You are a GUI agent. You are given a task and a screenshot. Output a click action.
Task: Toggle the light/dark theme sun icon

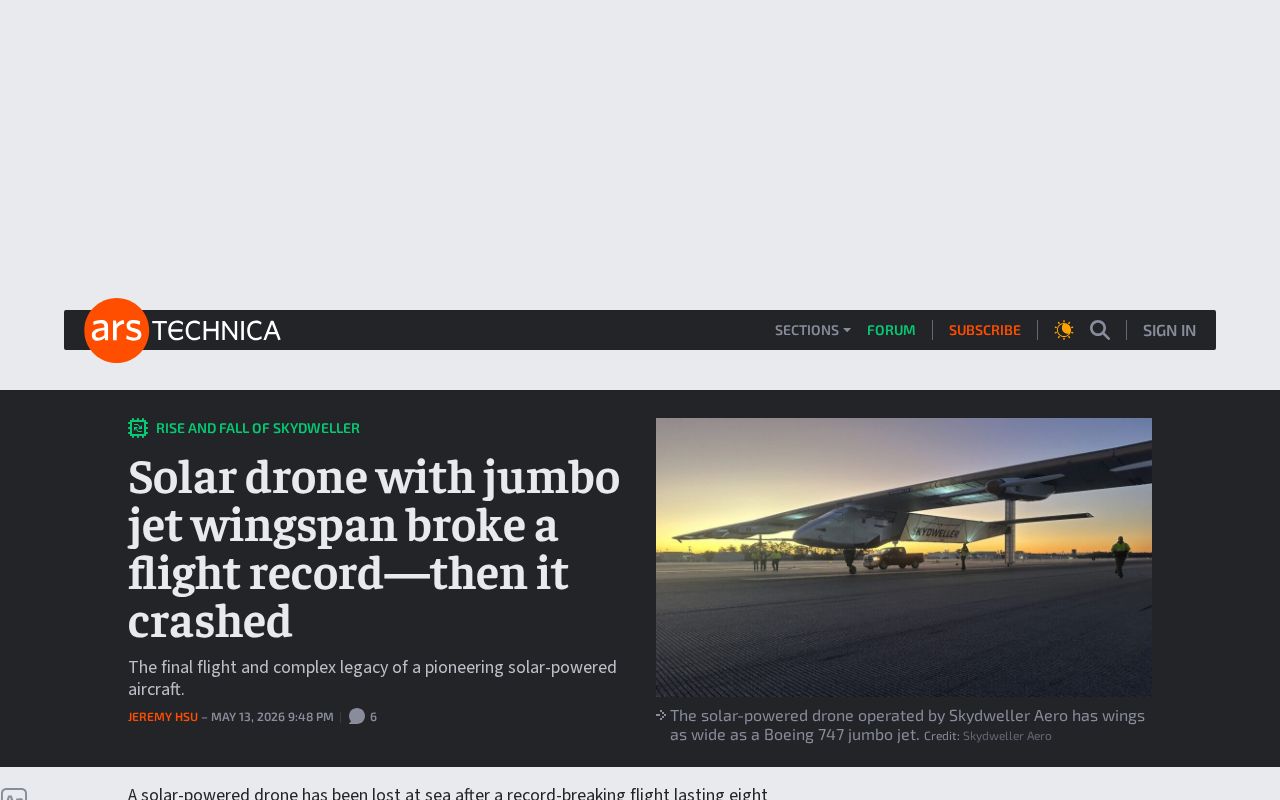[1064, 330]
